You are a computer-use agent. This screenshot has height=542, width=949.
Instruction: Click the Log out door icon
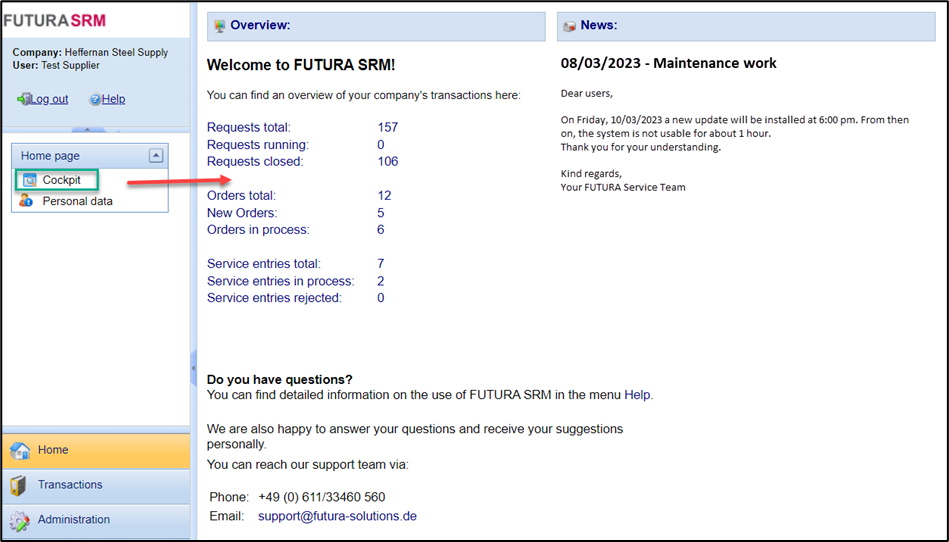coord(24,99)
